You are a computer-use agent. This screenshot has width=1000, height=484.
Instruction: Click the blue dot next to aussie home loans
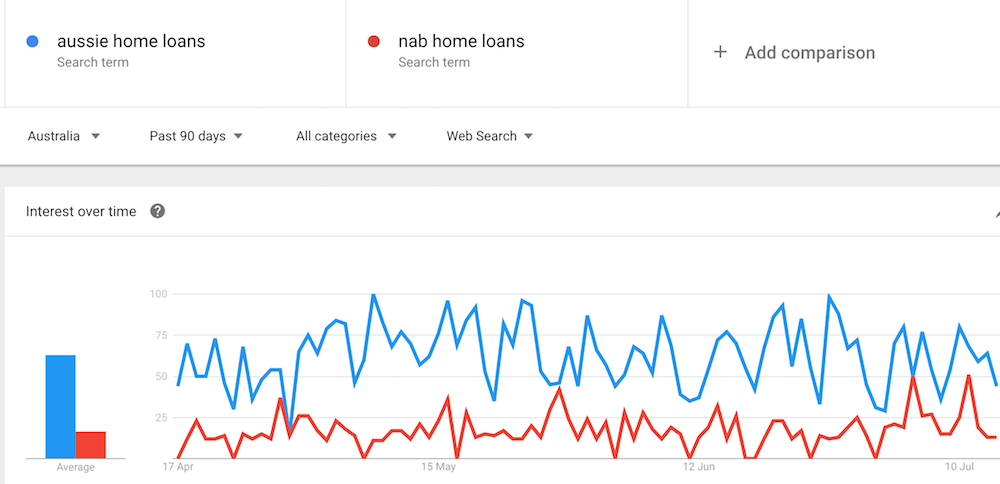[32, 41]
